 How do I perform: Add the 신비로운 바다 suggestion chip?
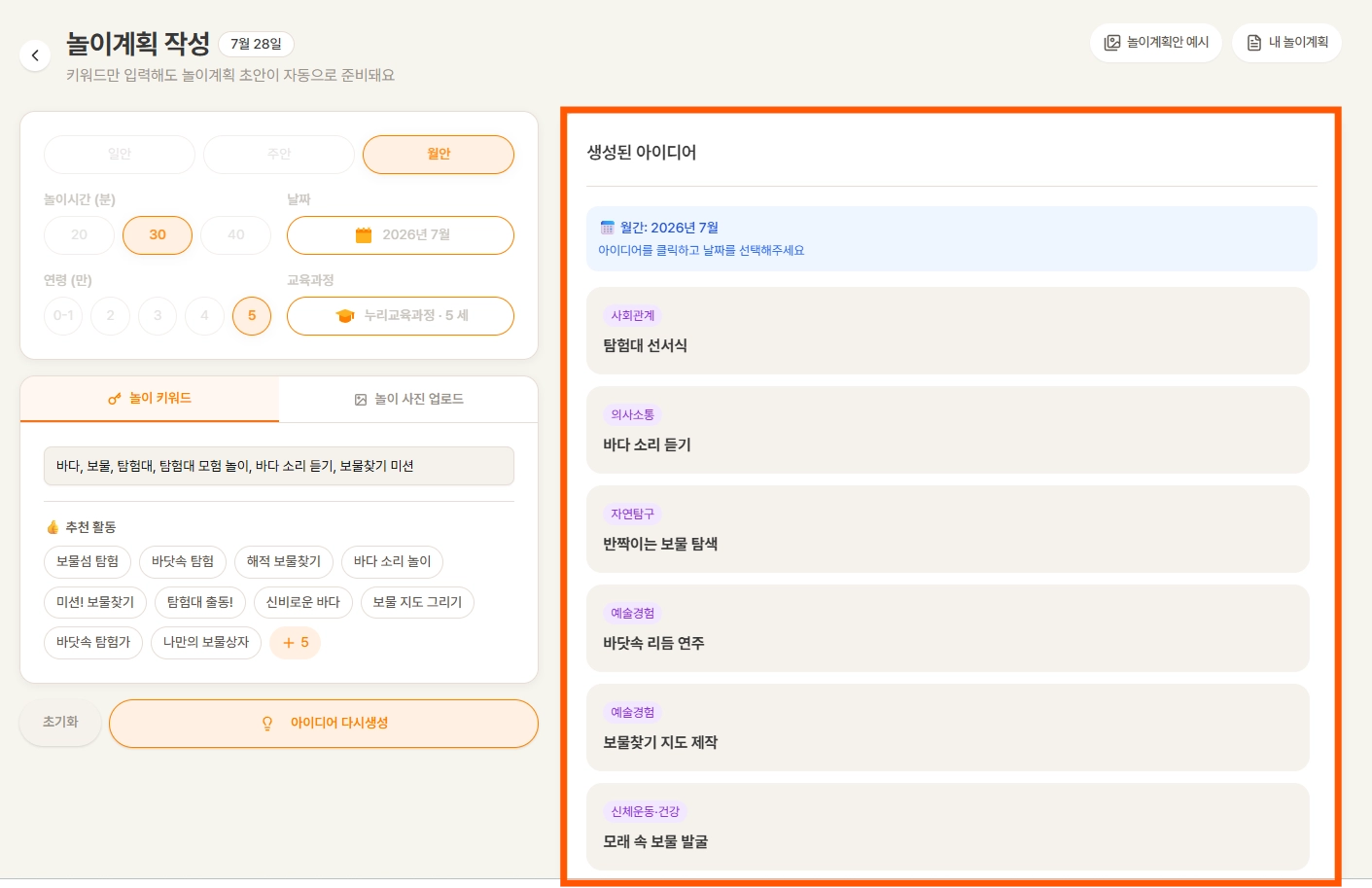pos(303,603)
